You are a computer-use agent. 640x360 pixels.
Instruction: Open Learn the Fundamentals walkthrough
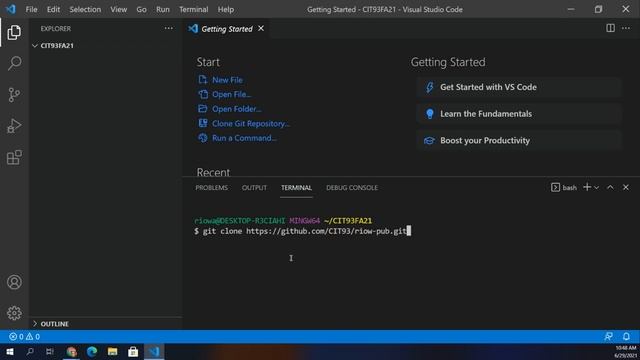(518, 114)
